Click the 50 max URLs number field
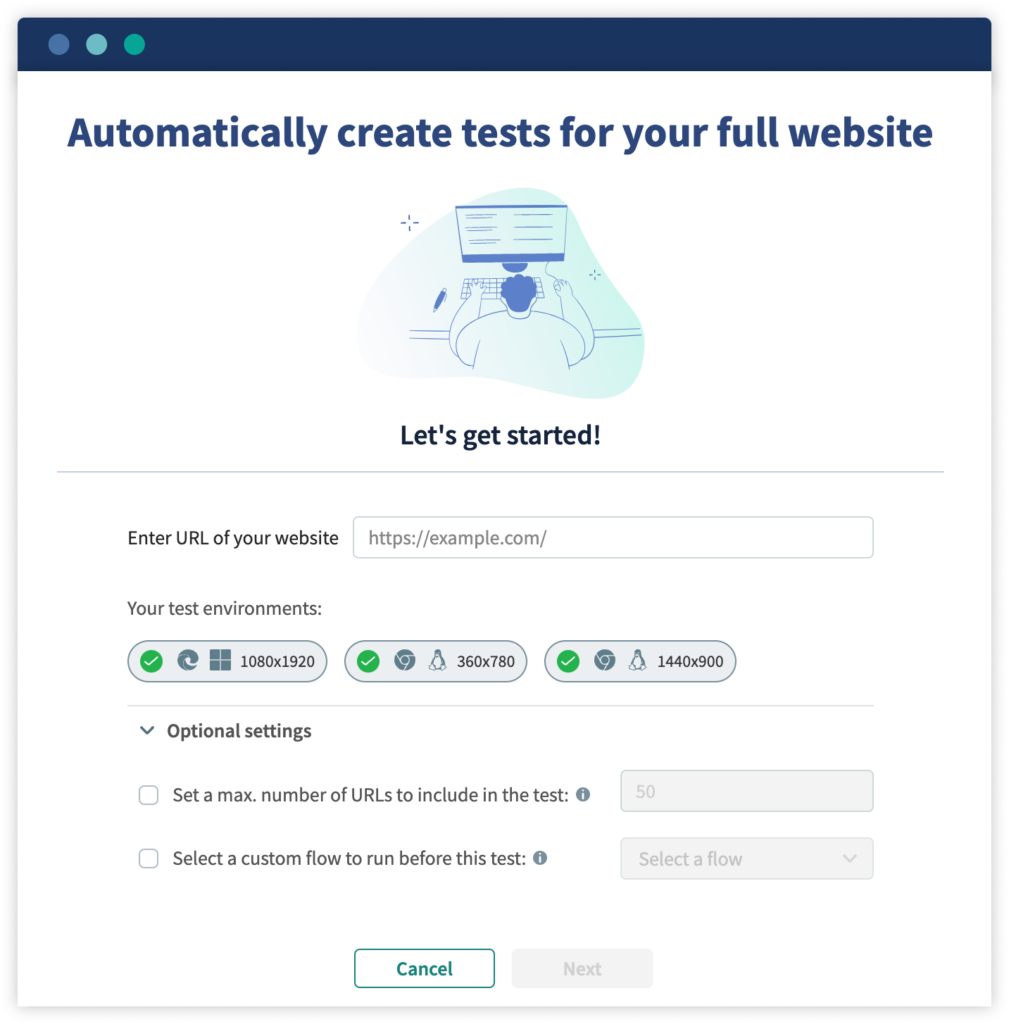The width and height of the screenshot is (1009, 1024). tap(746, 790)
